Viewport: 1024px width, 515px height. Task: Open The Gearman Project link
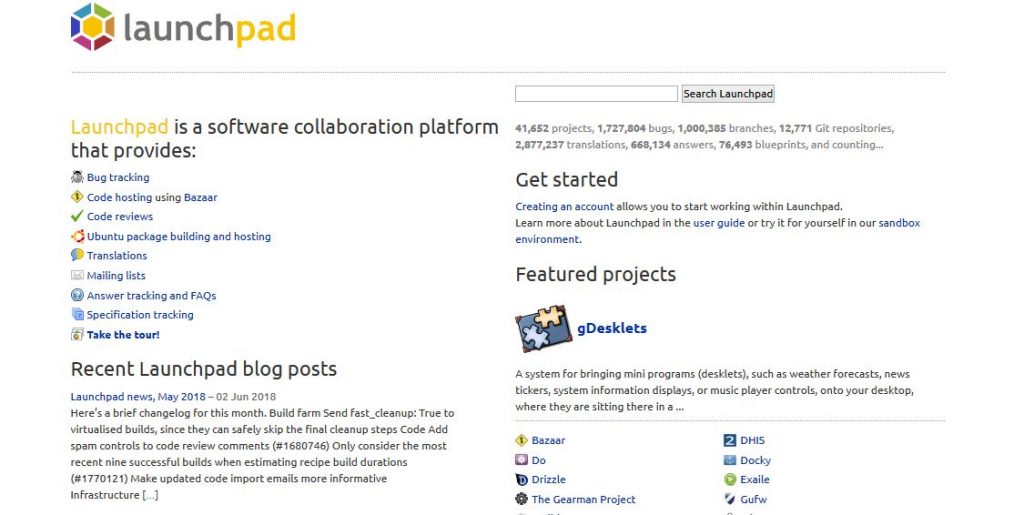(583, 499)
